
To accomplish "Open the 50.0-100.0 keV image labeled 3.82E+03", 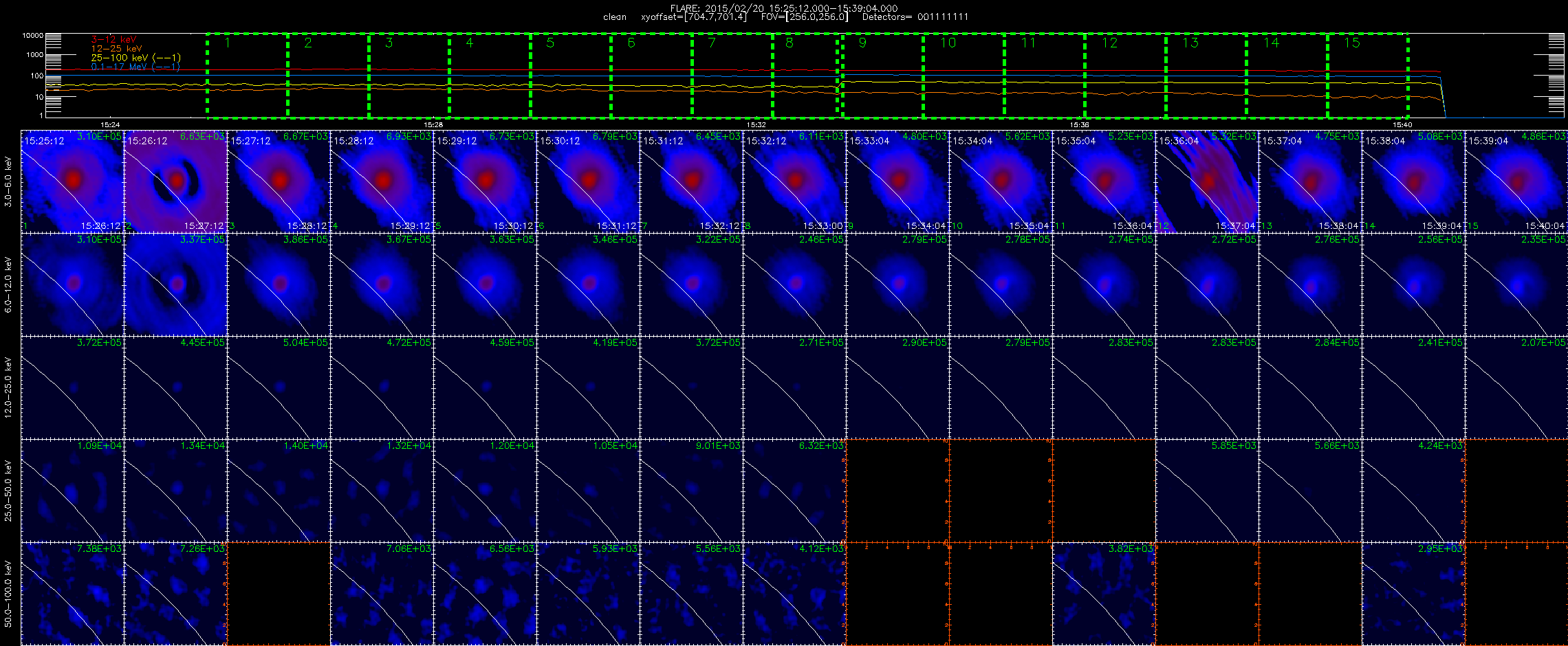I will pos(1104,594).
